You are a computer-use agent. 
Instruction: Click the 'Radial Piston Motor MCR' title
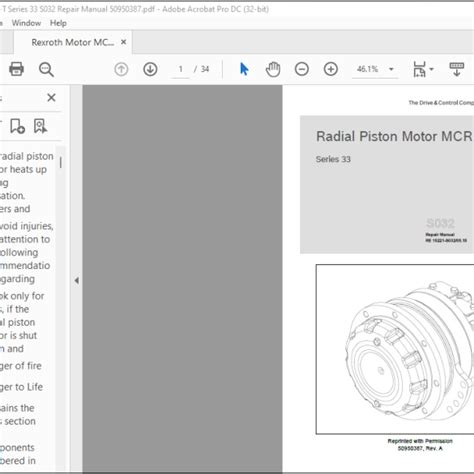coord(394,136)
